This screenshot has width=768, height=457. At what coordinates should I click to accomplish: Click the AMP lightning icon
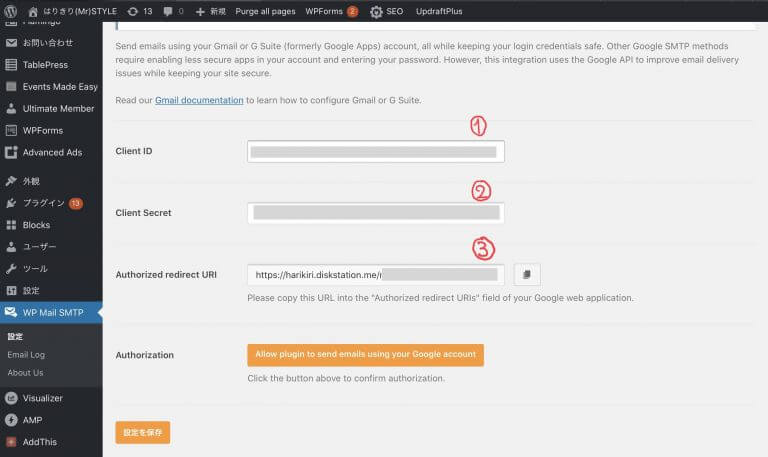11,420
